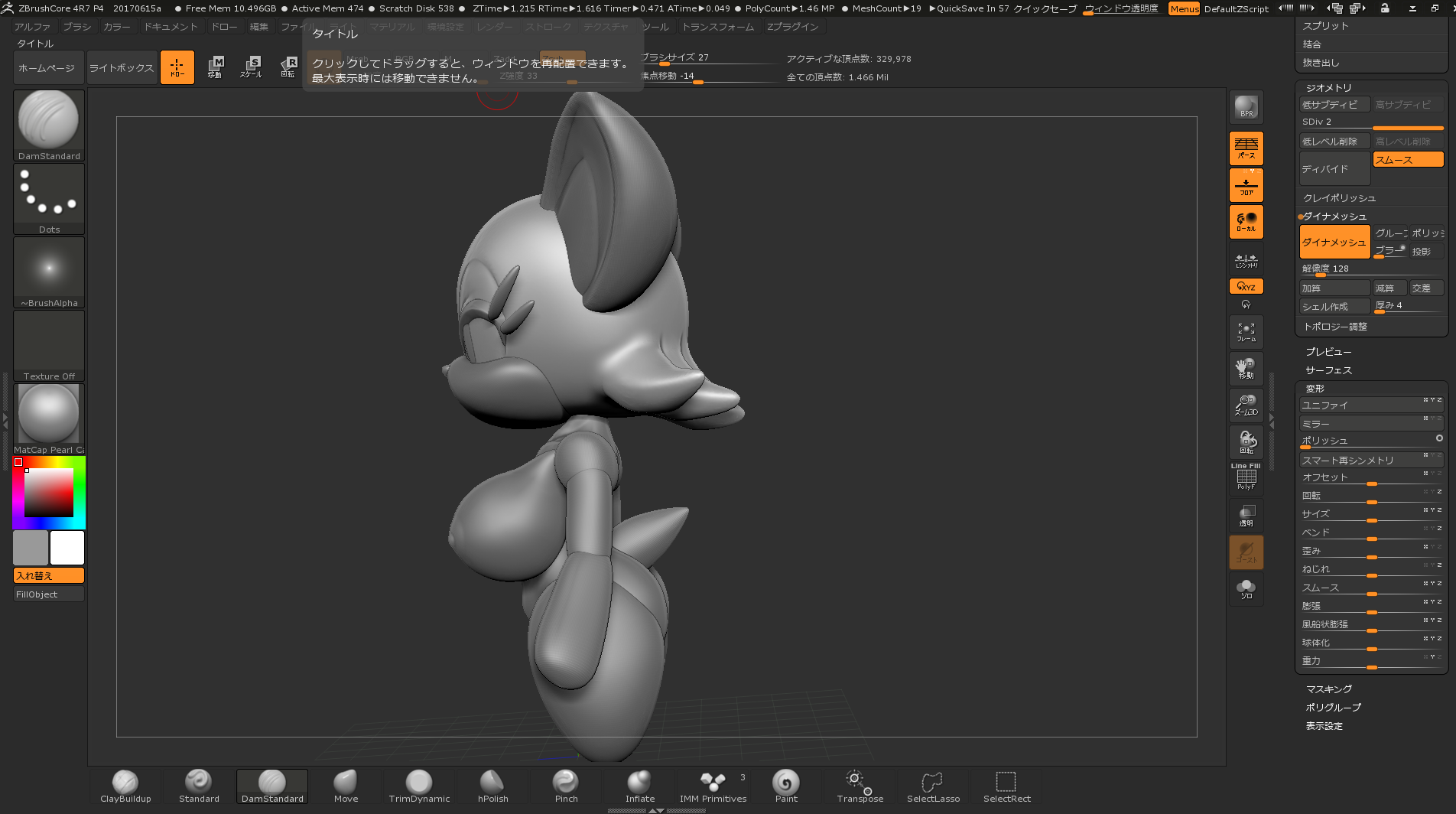Toggle パース perspective view
Image resolution: width=1456 pixels, height=814 pixels.
click(1246, 148)
